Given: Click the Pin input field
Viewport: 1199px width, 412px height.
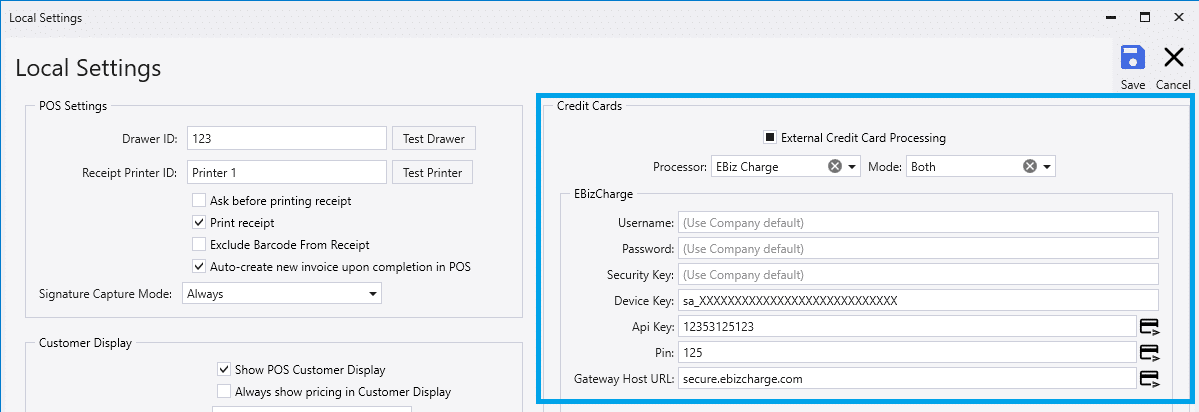Looking at the screenshot, I should pos(907,352).
